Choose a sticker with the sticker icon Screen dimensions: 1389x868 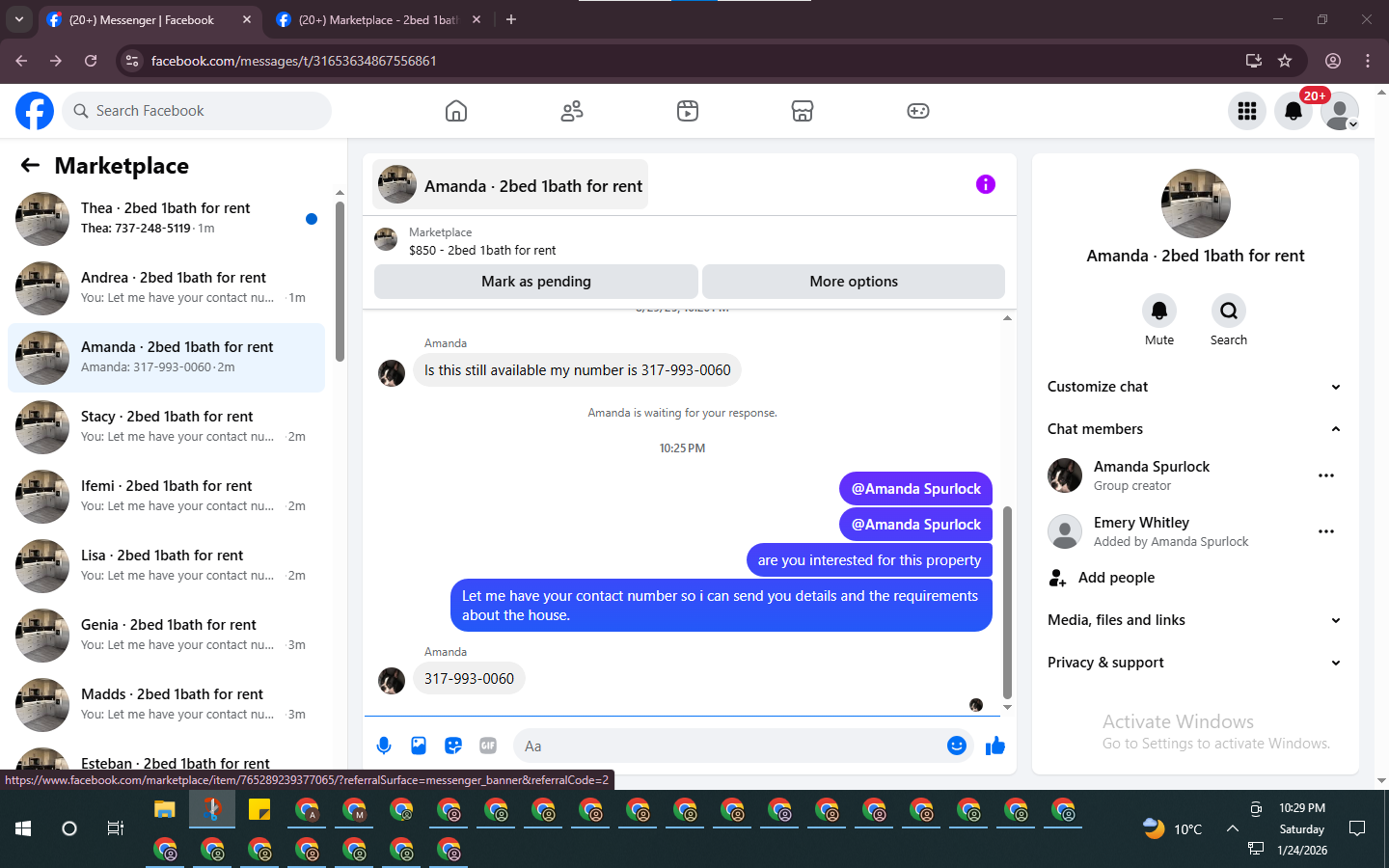pyautogui.click(x=453, y=746)
